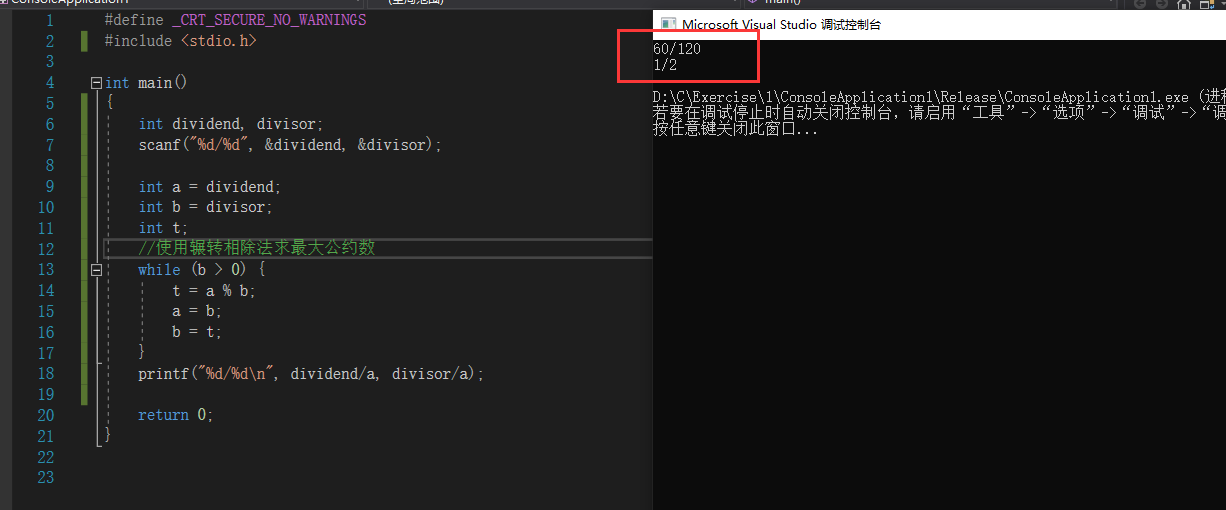Click the #include <stdio.h> line

(x=181, y=41)
